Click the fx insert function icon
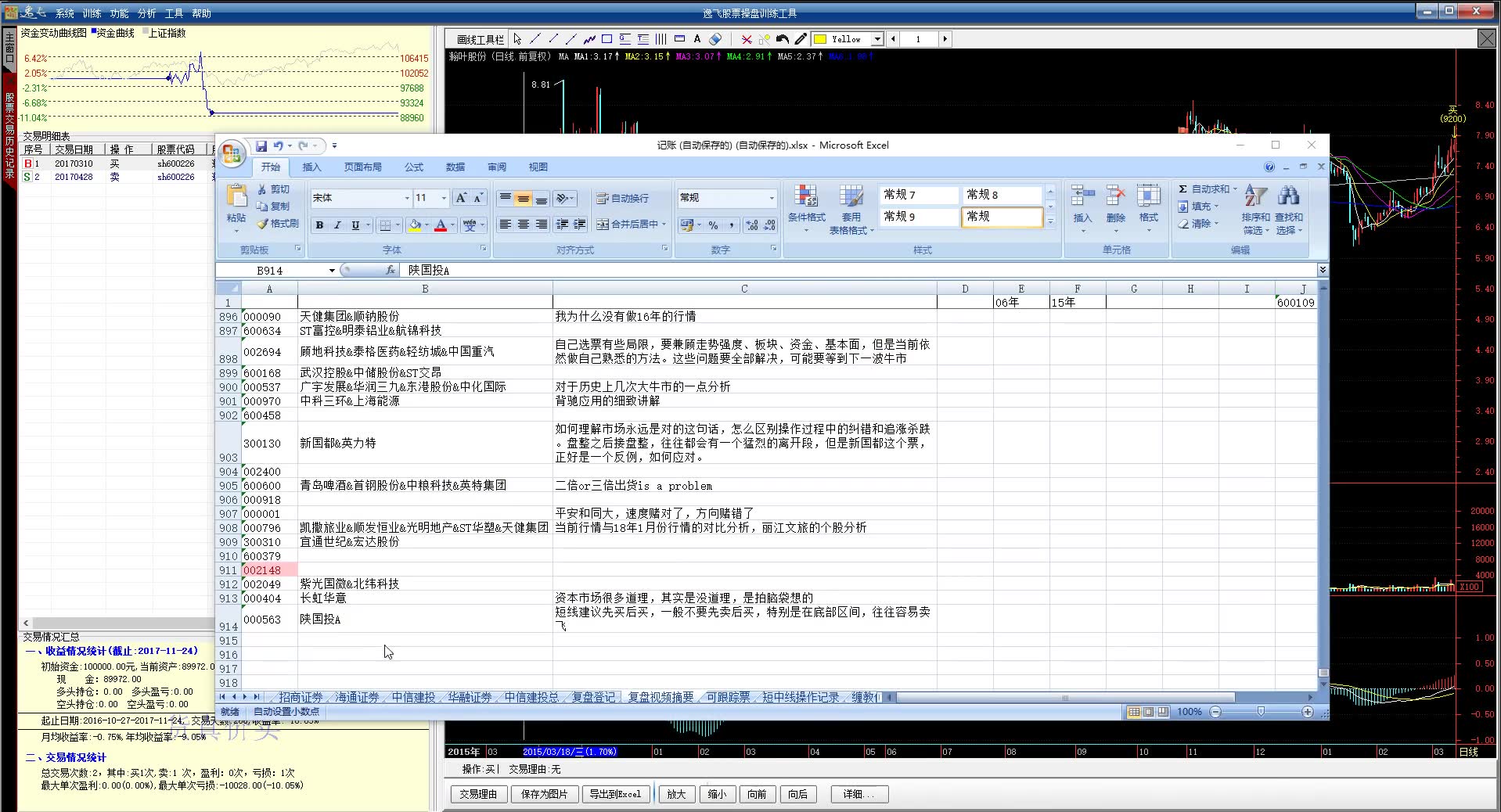This screenshot has width=1501, height=812. pyautogui.click(x=391, y=270)
